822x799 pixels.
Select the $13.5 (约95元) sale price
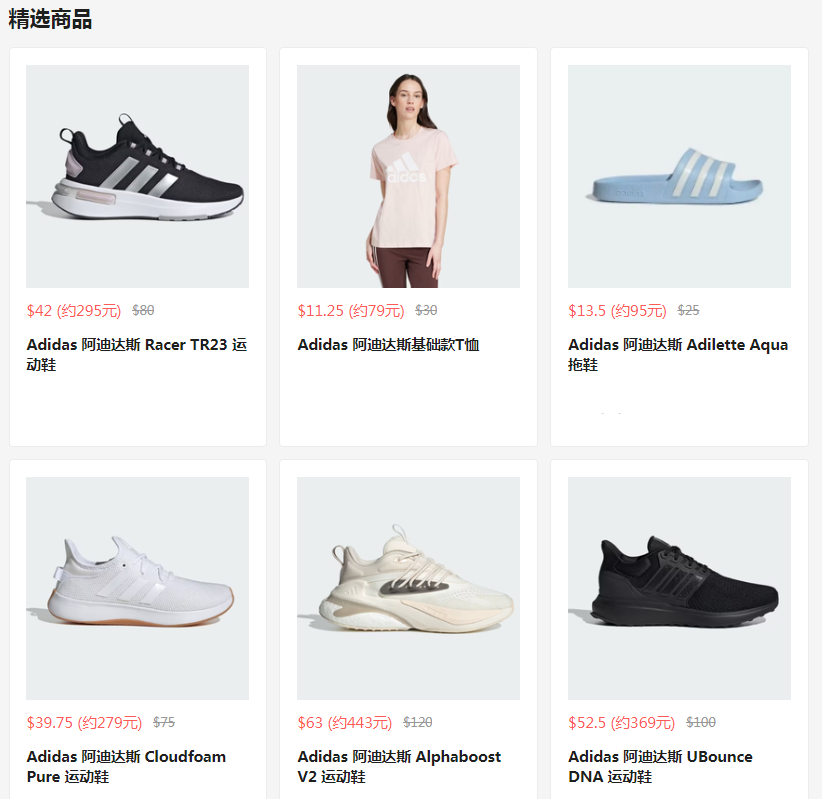pyautogui.click(x=618, y=310)
